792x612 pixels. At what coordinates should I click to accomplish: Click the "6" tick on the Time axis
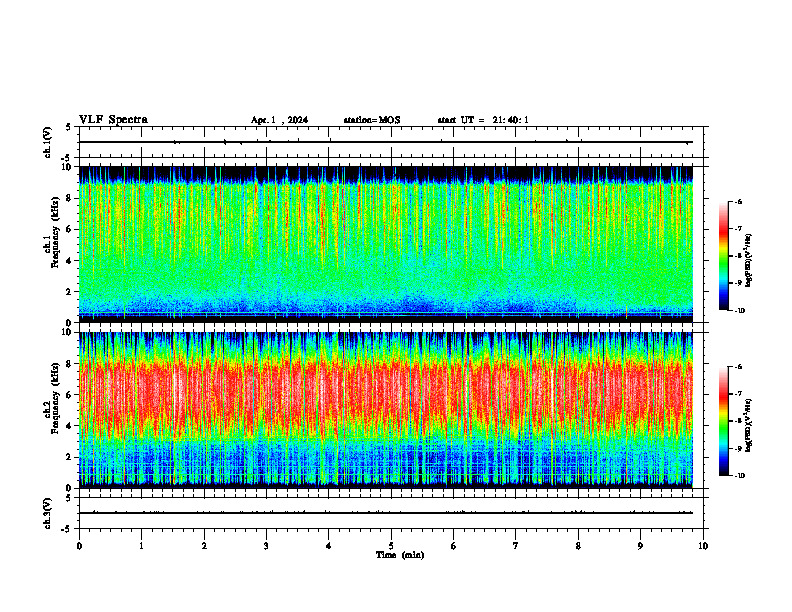[454, 546]
